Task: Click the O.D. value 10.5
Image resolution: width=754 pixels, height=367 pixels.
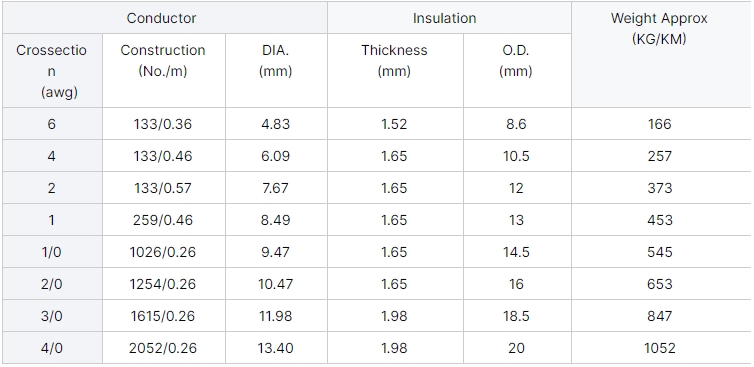Action: (516, 156)
